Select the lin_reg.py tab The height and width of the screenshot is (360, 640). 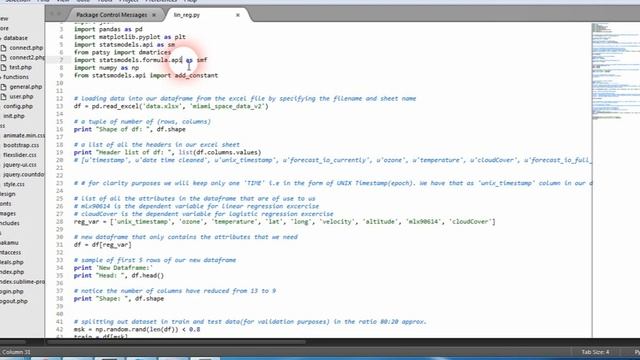(187, 15)
